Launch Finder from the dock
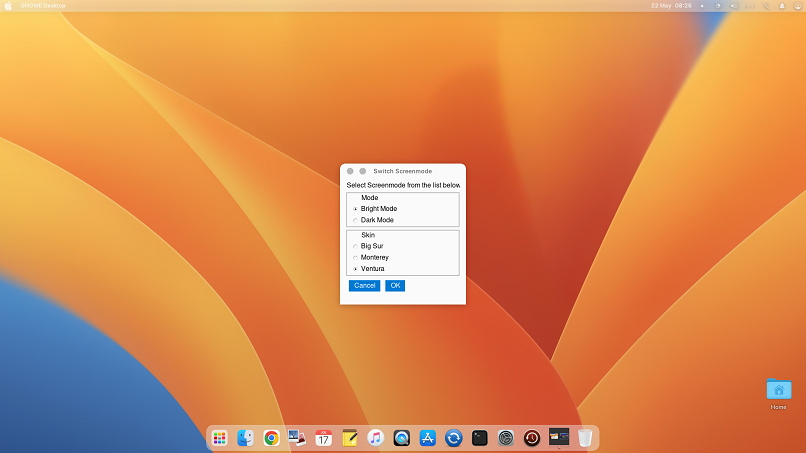Image resolution: width=806 pixels, height=453 pixels. (245, 438)
